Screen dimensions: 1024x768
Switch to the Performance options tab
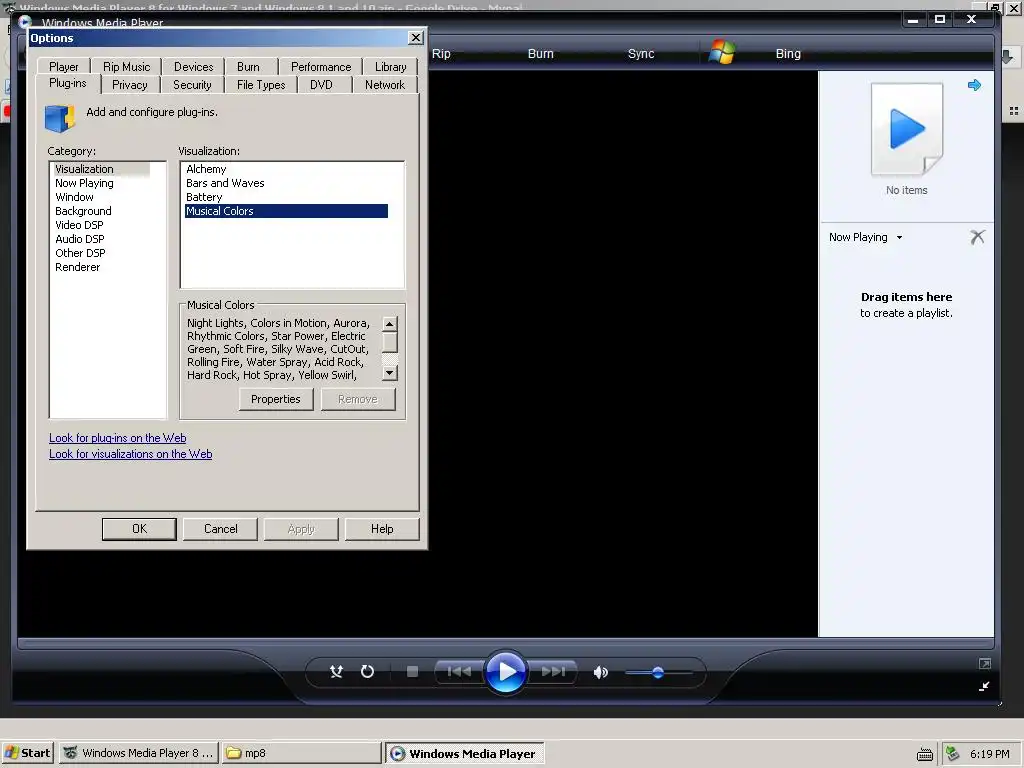[x=321, y=67]
